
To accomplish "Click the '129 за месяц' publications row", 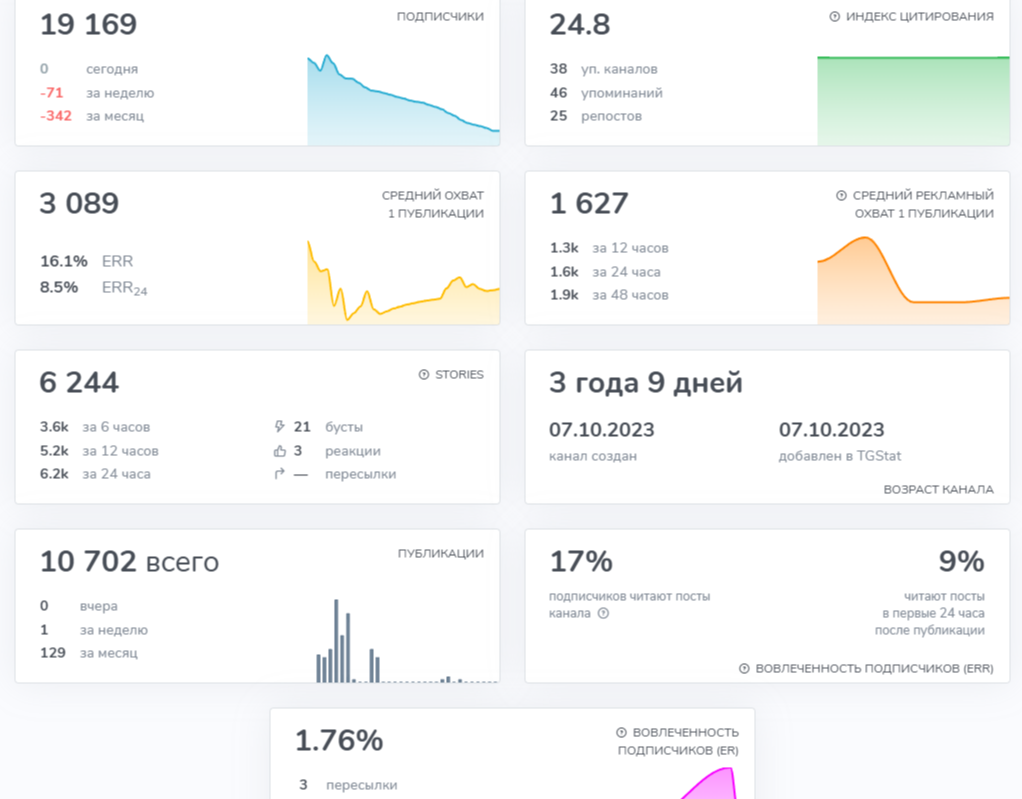I will point(89,653).
